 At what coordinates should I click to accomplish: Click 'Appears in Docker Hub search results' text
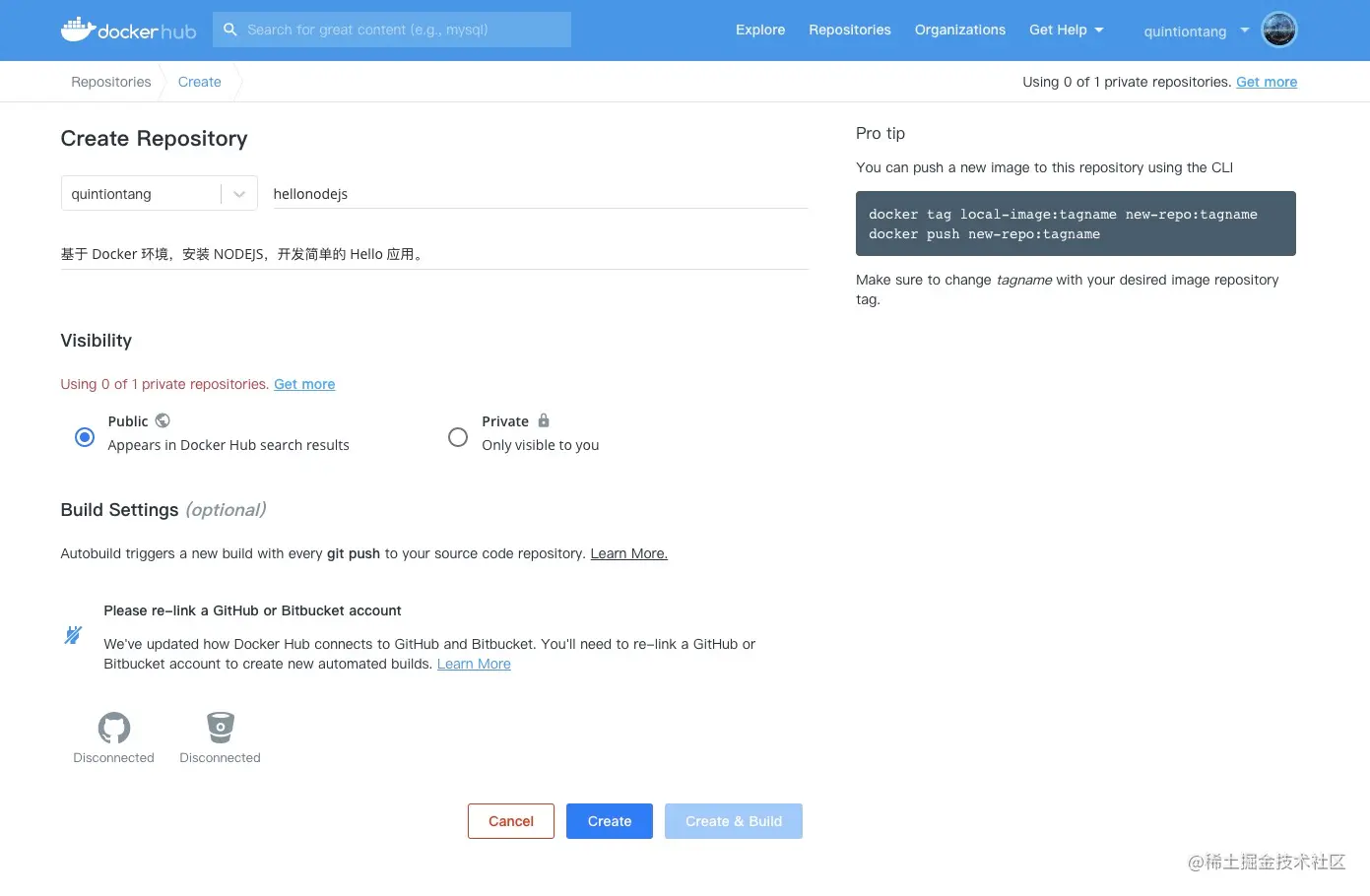tap(228, 445)
